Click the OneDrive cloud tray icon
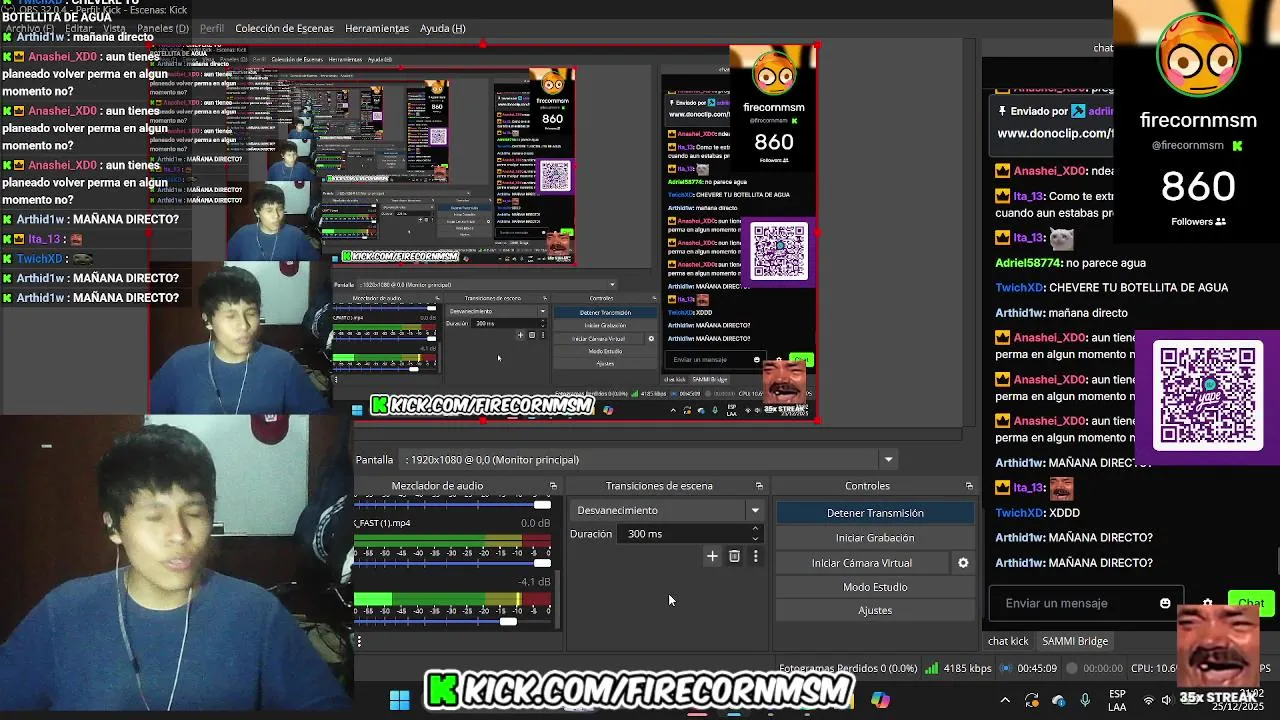The height and width of the screenshot is (720, 1280). pos(1059,701)
